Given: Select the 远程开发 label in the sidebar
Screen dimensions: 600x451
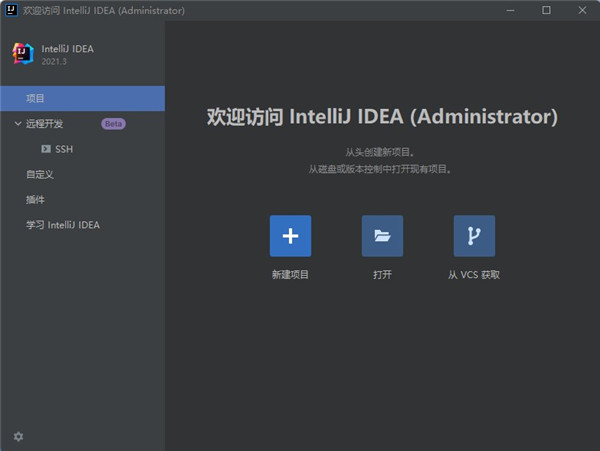Looking at the screenshot, I should pyautogui.click(x=46, y=124).
